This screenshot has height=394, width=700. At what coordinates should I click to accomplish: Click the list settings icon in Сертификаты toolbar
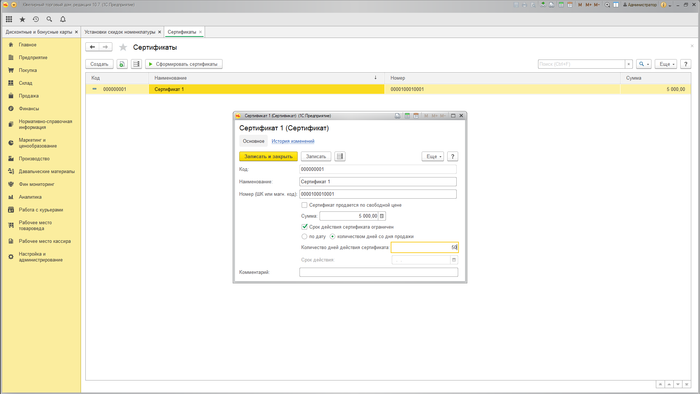coord(136,64)
